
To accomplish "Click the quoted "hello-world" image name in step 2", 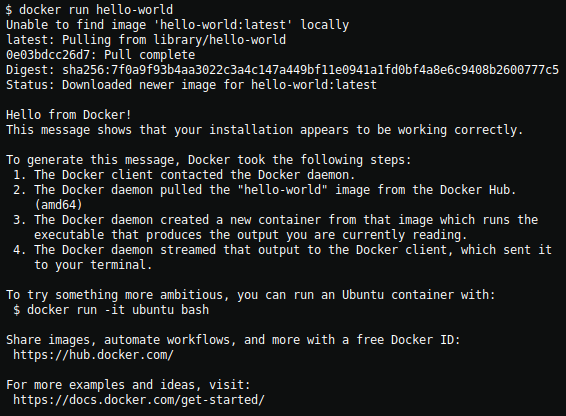I will tap(283, 190).
